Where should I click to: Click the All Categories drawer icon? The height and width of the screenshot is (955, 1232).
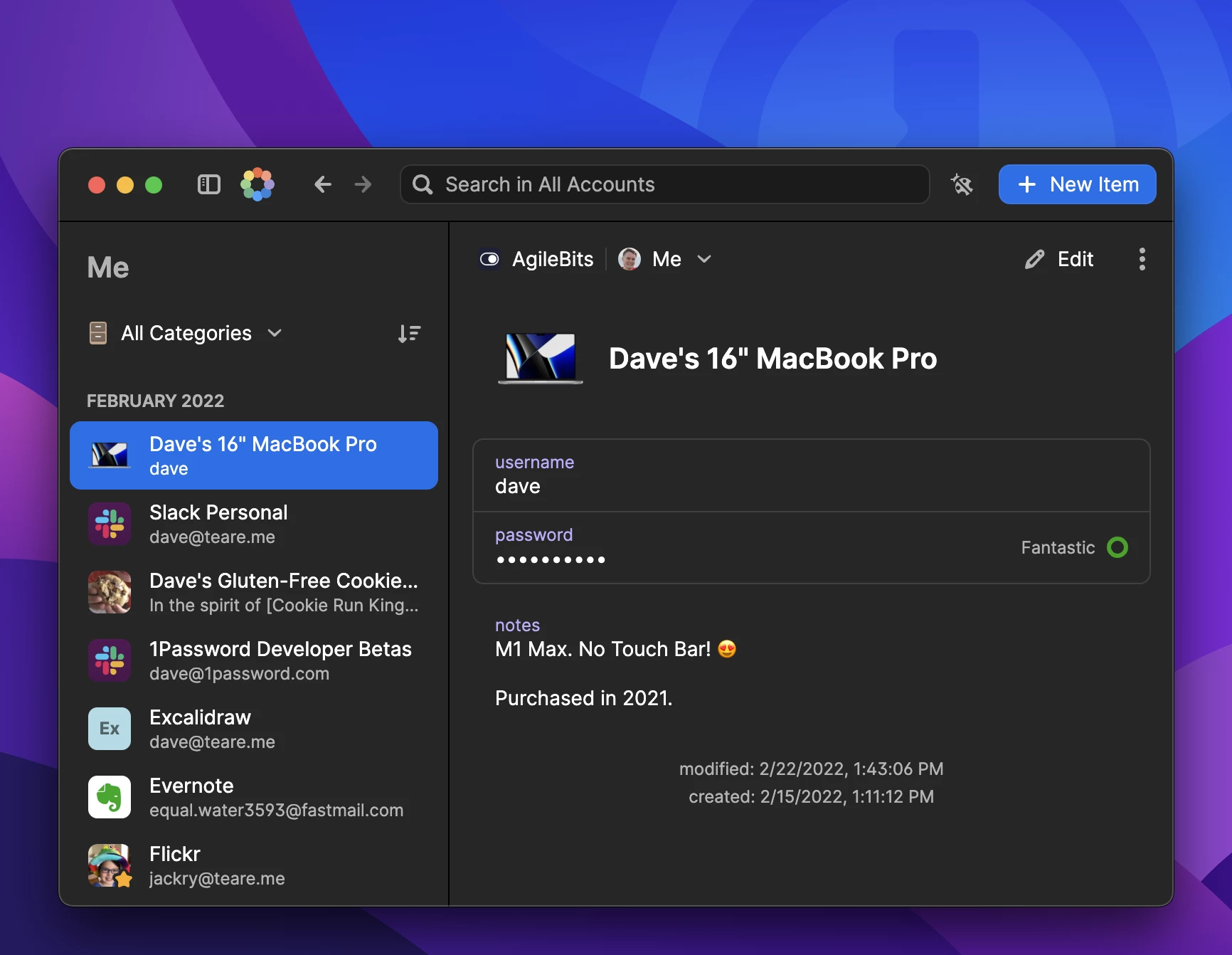[x=98, y=333]
